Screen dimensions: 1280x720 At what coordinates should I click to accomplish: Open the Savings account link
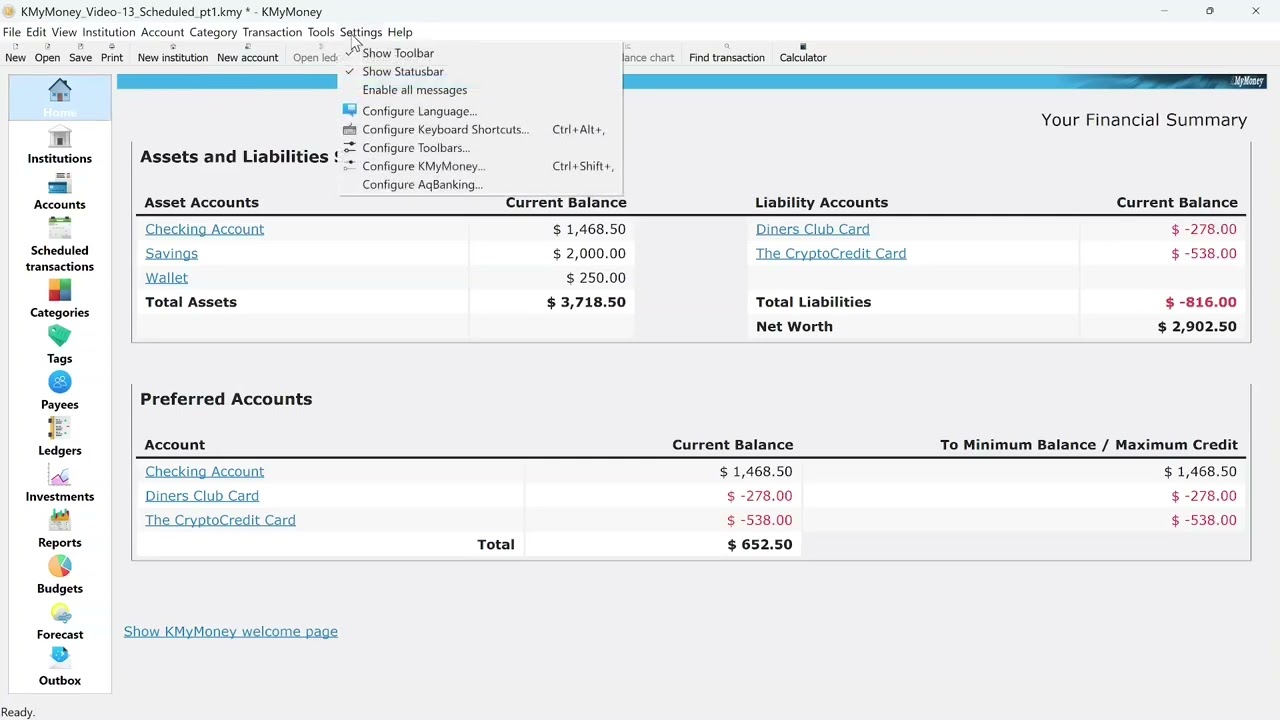(x=172, y=254)
